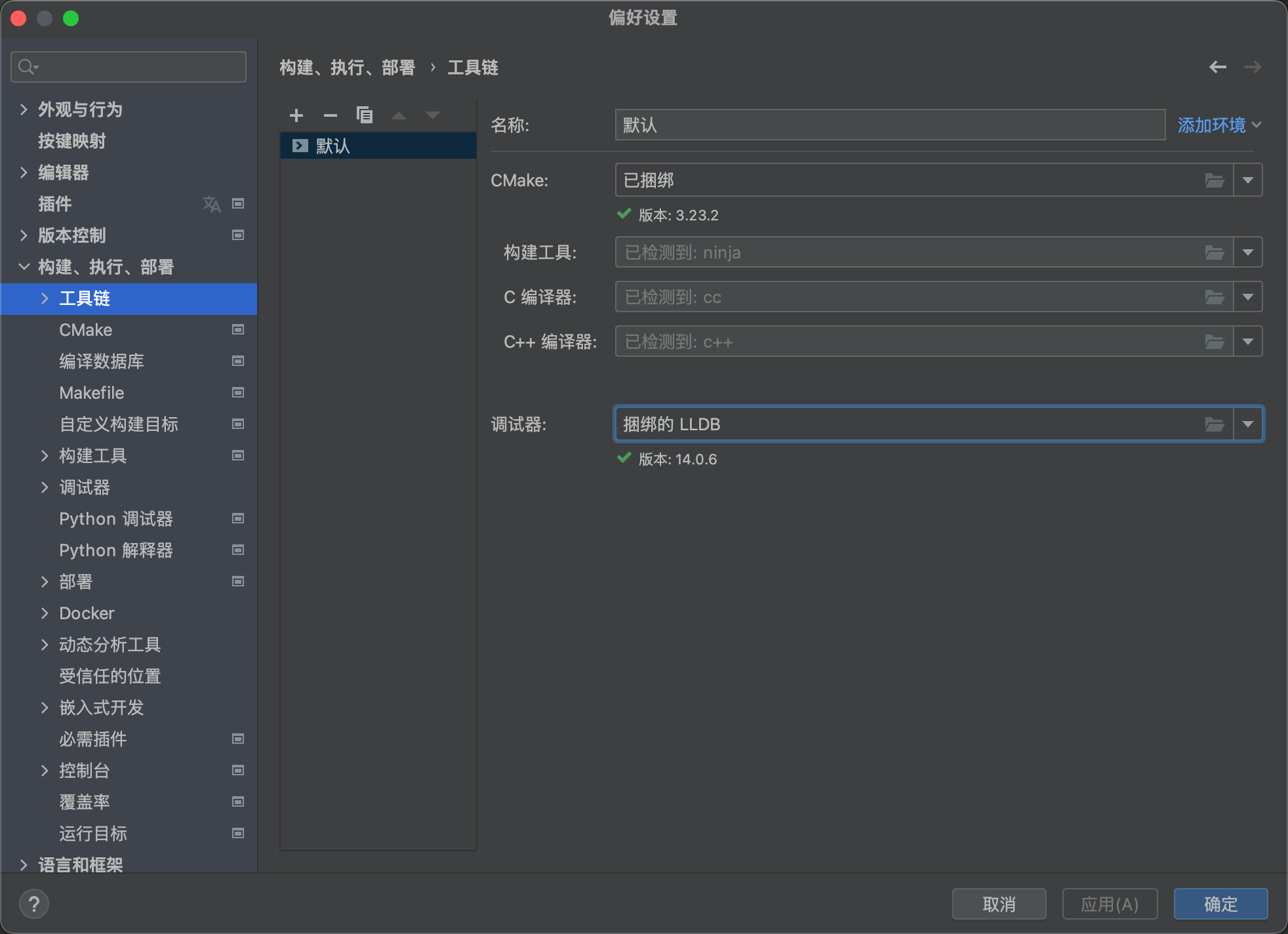The width and height of the screenshot is (1288, 934).
Task: Open the C++ 编译器 dropdown arrow
Action: point(1248,342)
